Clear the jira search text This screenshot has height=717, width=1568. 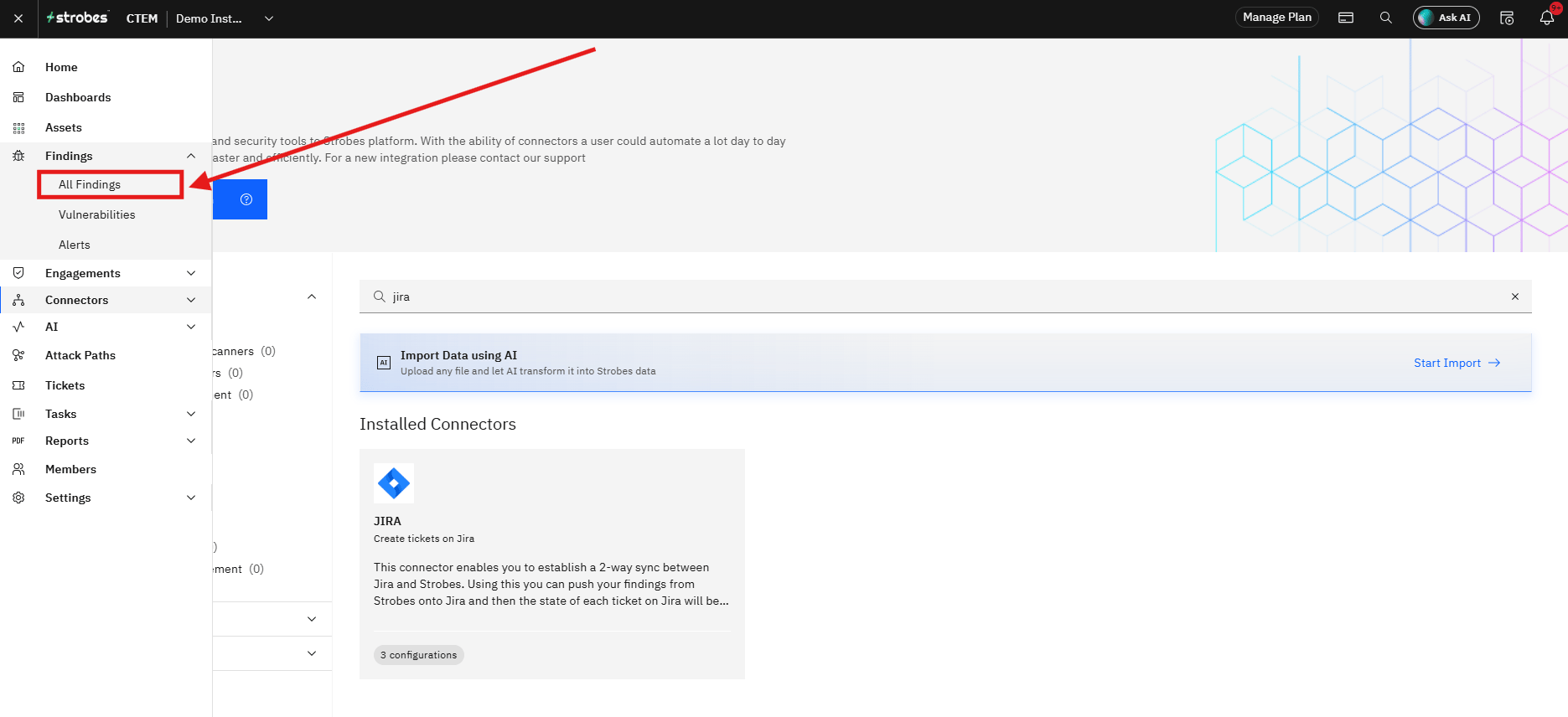pyautogui.click(x=1515, y=297)
